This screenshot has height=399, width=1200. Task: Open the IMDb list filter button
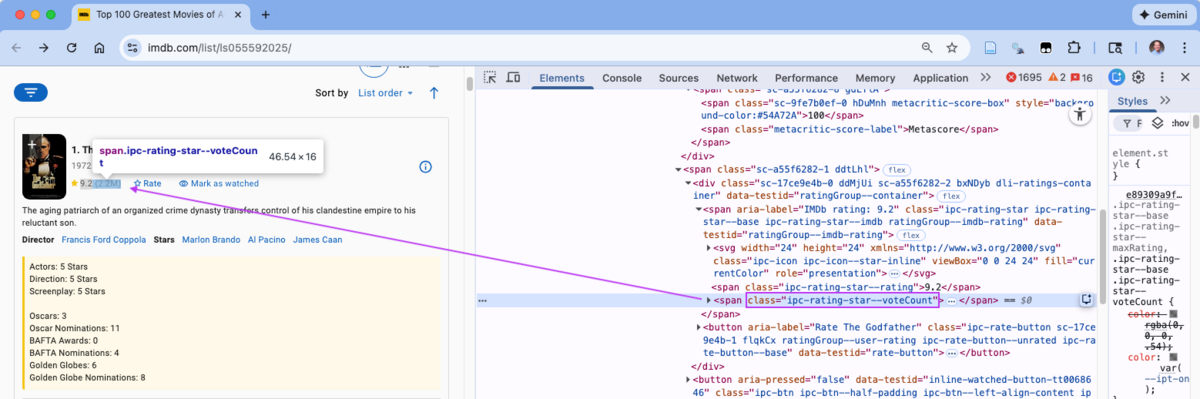pos(31,93)
